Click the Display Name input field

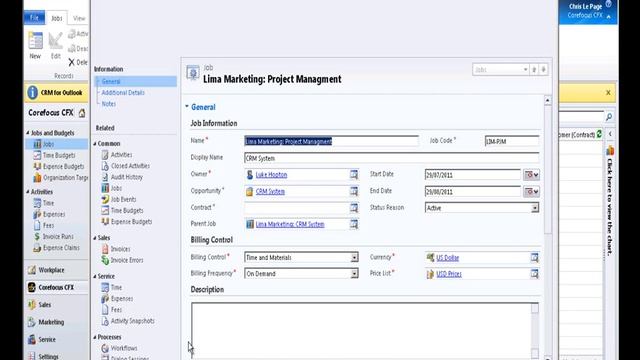tap(391, 158)
